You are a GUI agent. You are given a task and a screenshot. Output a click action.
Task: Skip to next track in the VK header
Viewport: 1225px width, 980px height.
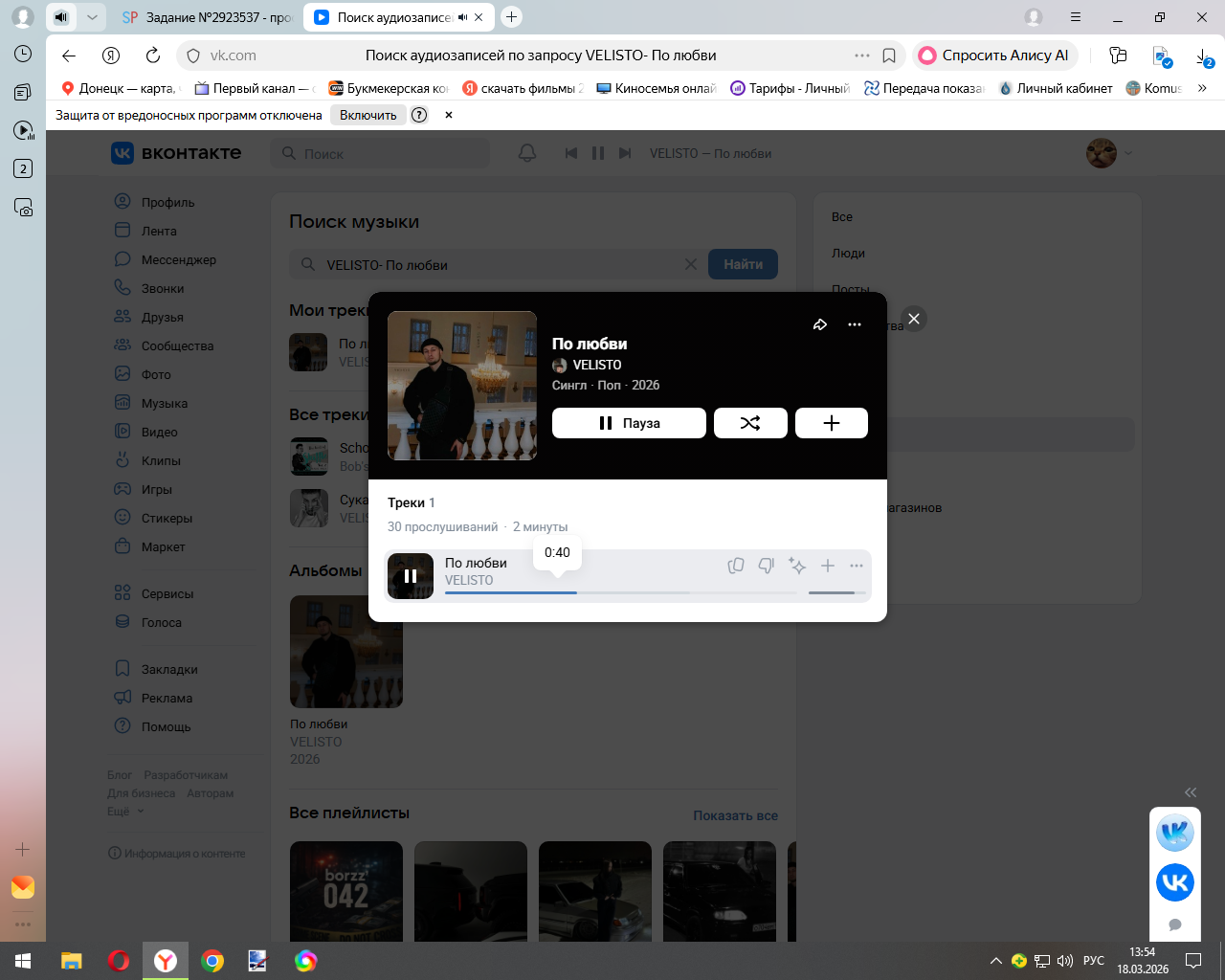(625, 153)
